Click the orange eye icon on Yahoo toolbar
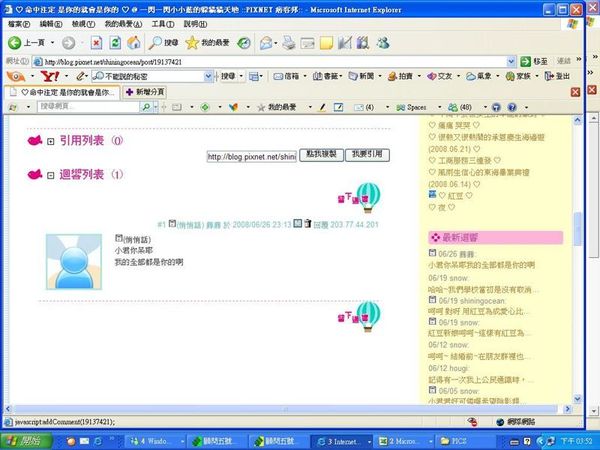This screenshot has width=600, height=450. point(16,76)
